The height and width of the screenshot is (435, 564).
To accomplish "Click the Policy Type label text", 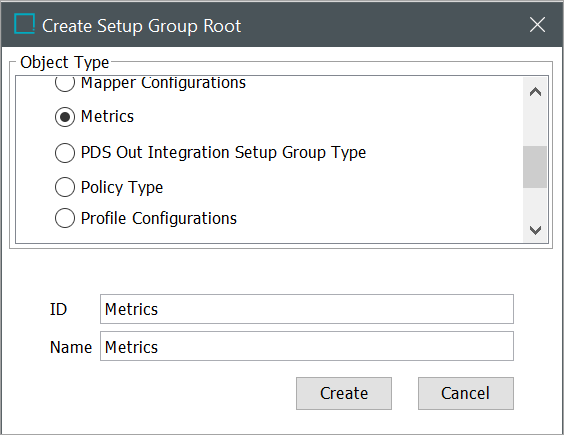I will point(122,187).
